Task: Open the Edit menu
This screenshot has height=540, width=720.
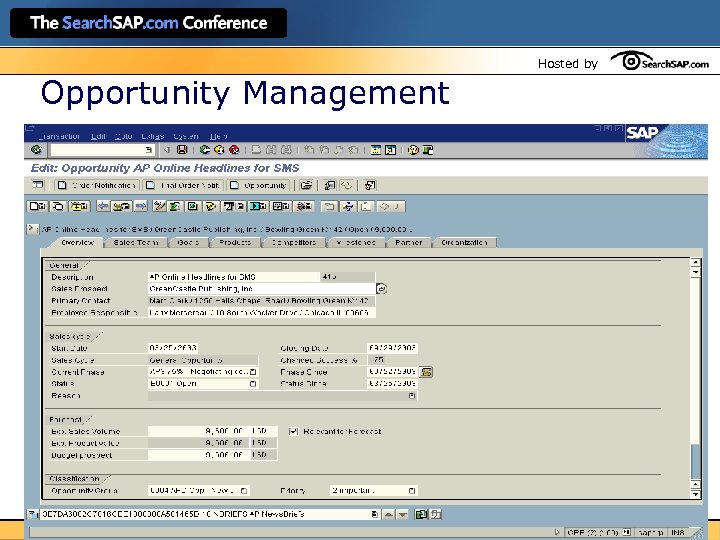Action: (x=98, y=136)
